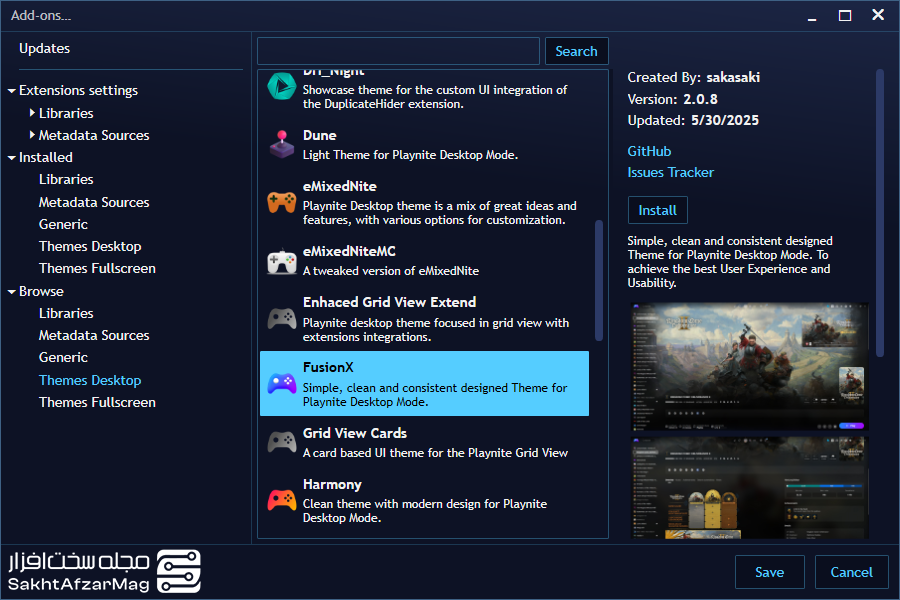Select Themes Desktop under Installed
900x600 pixels.
[90, 246]
